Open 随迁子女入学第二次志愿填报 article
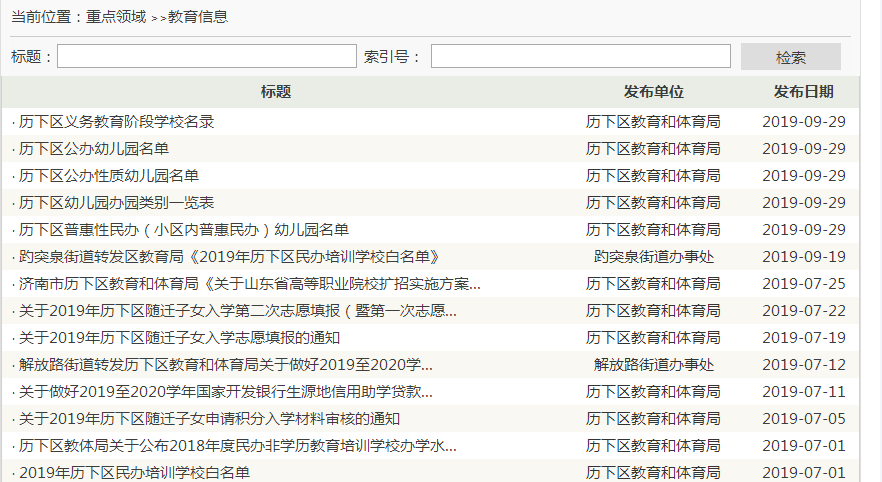This screenshot has height=482, width=882. click(238, 310)
